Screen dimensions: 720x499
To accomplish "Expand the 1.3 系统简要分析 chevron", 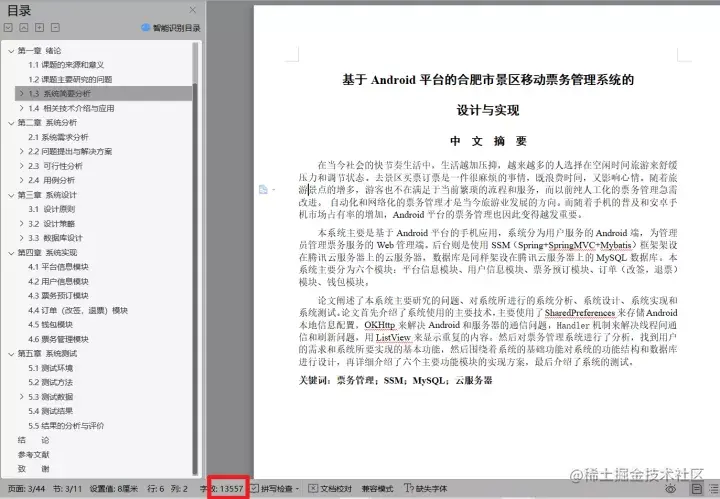I will pyautogui.click(x=22, y=94).
